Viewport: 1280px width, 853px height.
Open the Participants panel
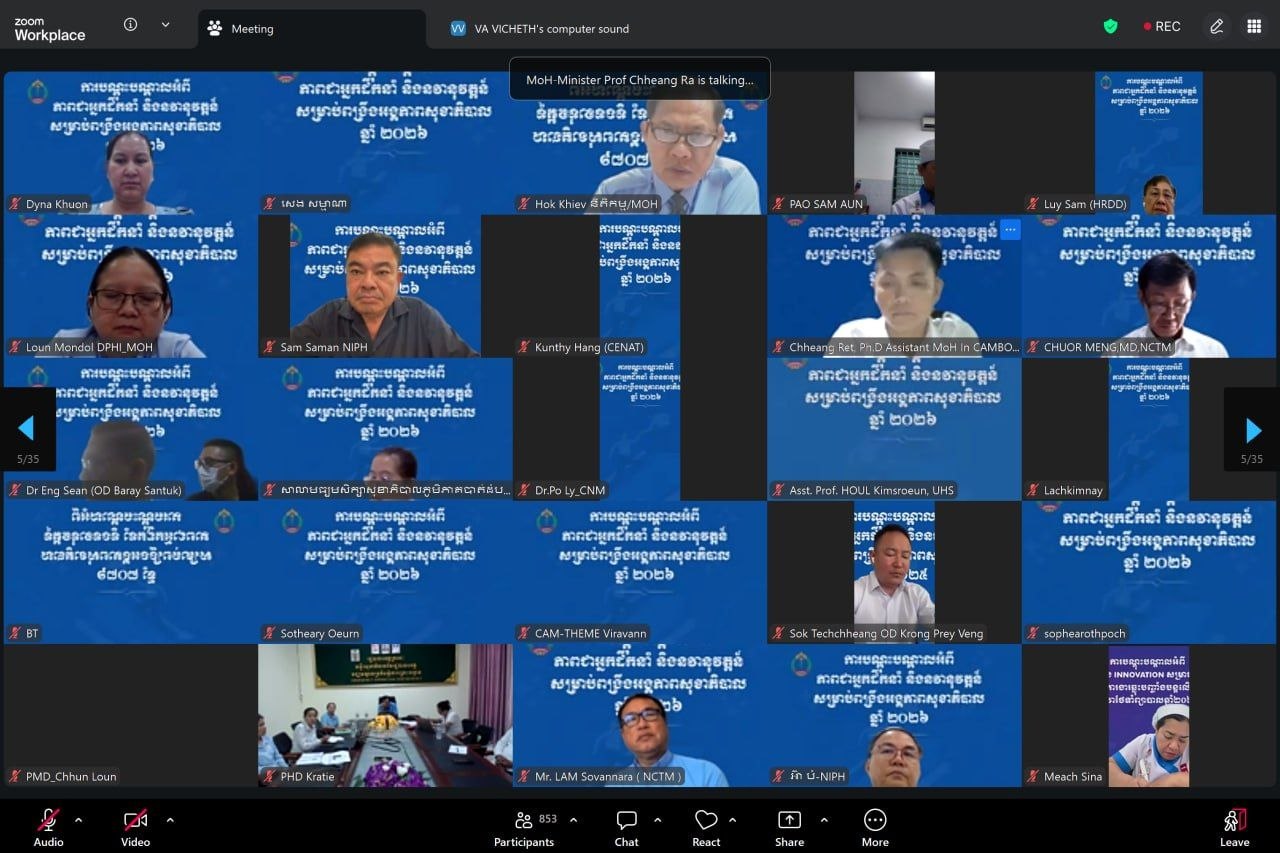tap(524, 827)
